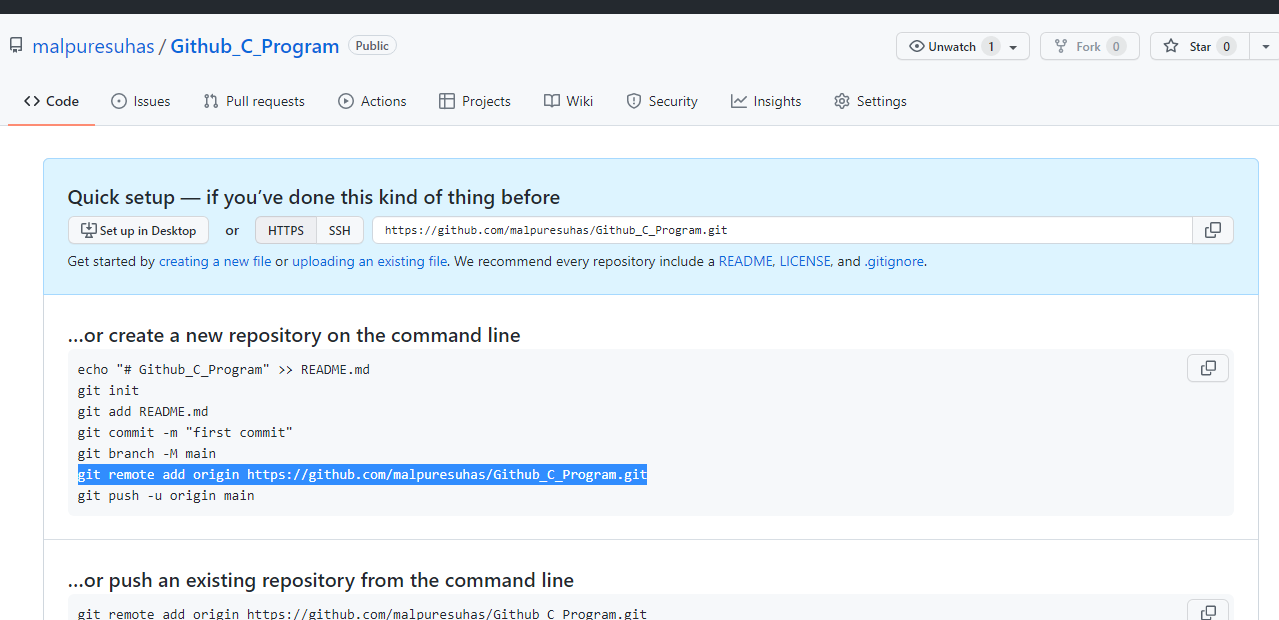Select the Pull requests icon in the repo navigation

pyautogui.click(x=212, y=100)
